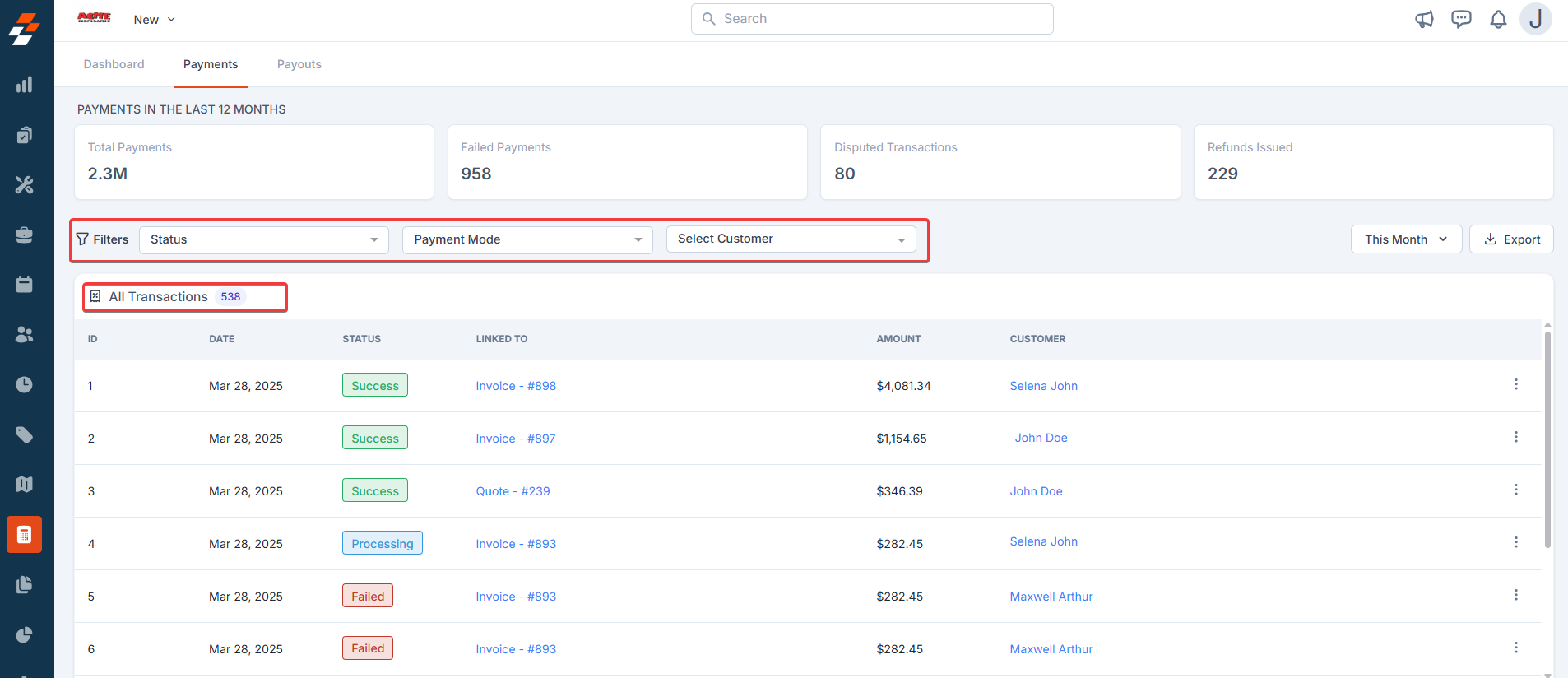Open the Payment Mode filter dropdown
Image resolution: width=1568 pixels, height=678 pixels.
click(527, 239)
